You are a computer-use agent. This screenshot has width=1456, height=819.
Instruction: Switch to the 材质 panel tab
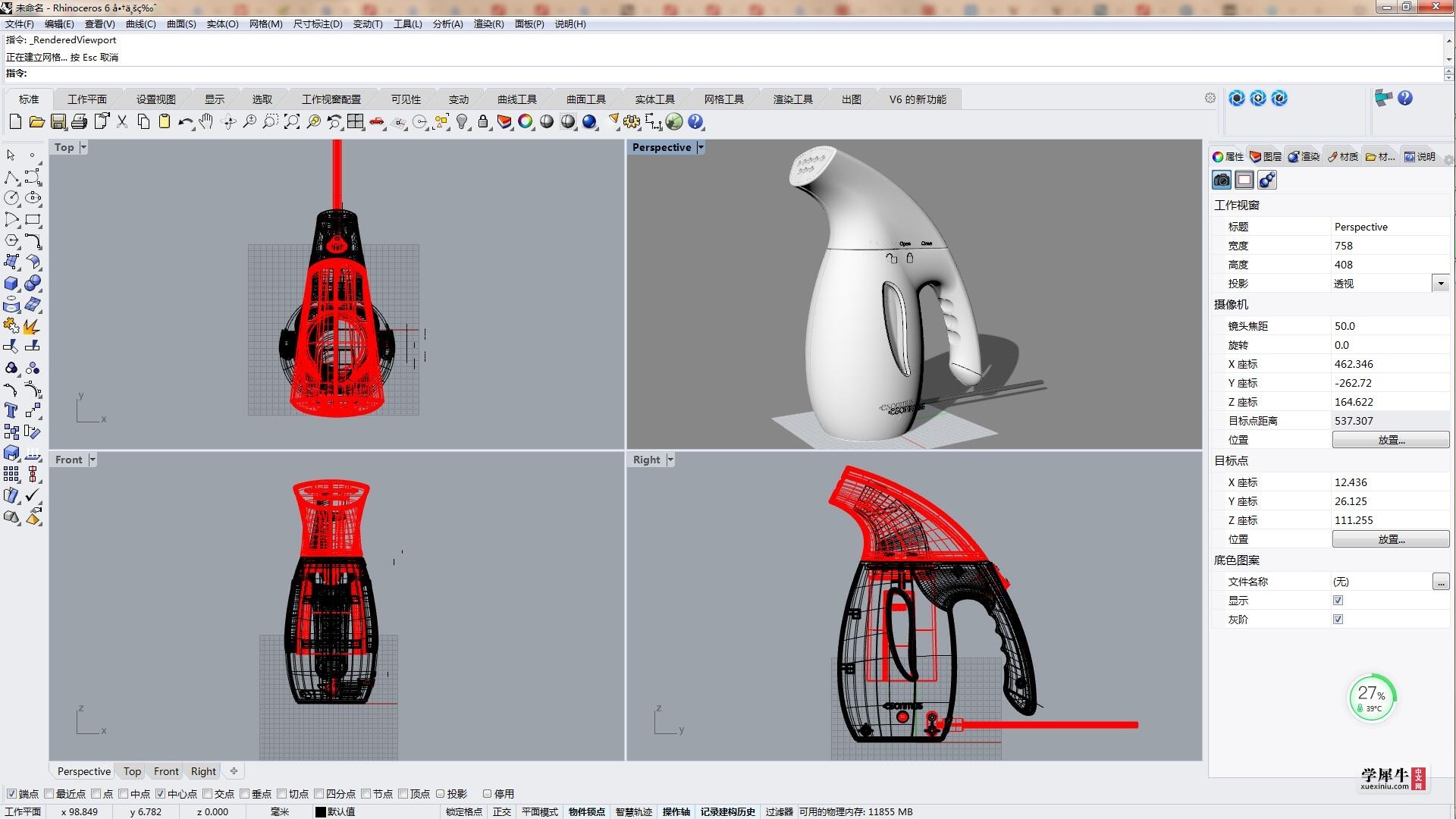(1343, 157)
